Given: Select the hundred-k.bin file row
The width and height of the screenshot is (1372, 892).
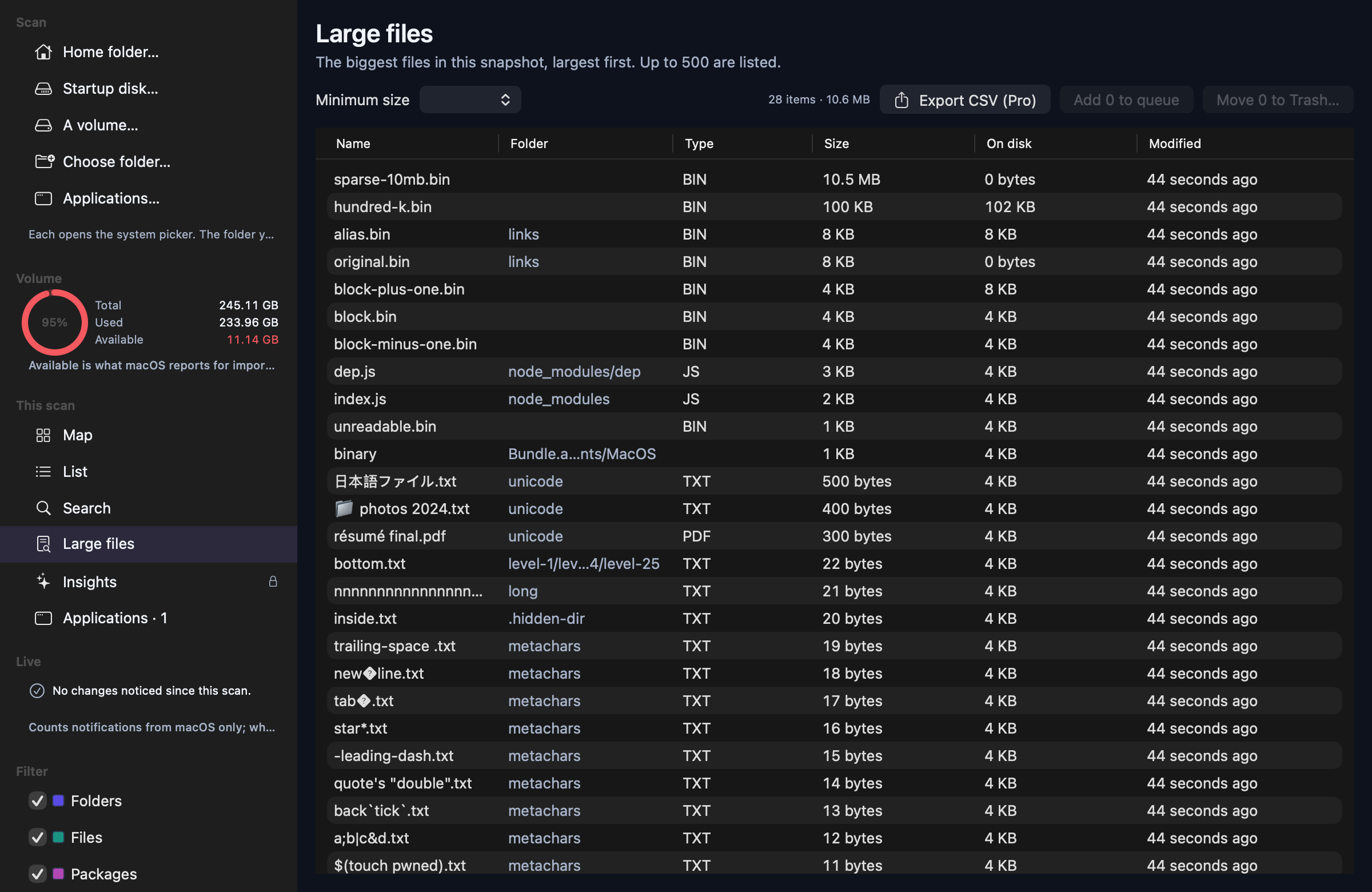Looking at the screenshot, I should pos(834,206).
